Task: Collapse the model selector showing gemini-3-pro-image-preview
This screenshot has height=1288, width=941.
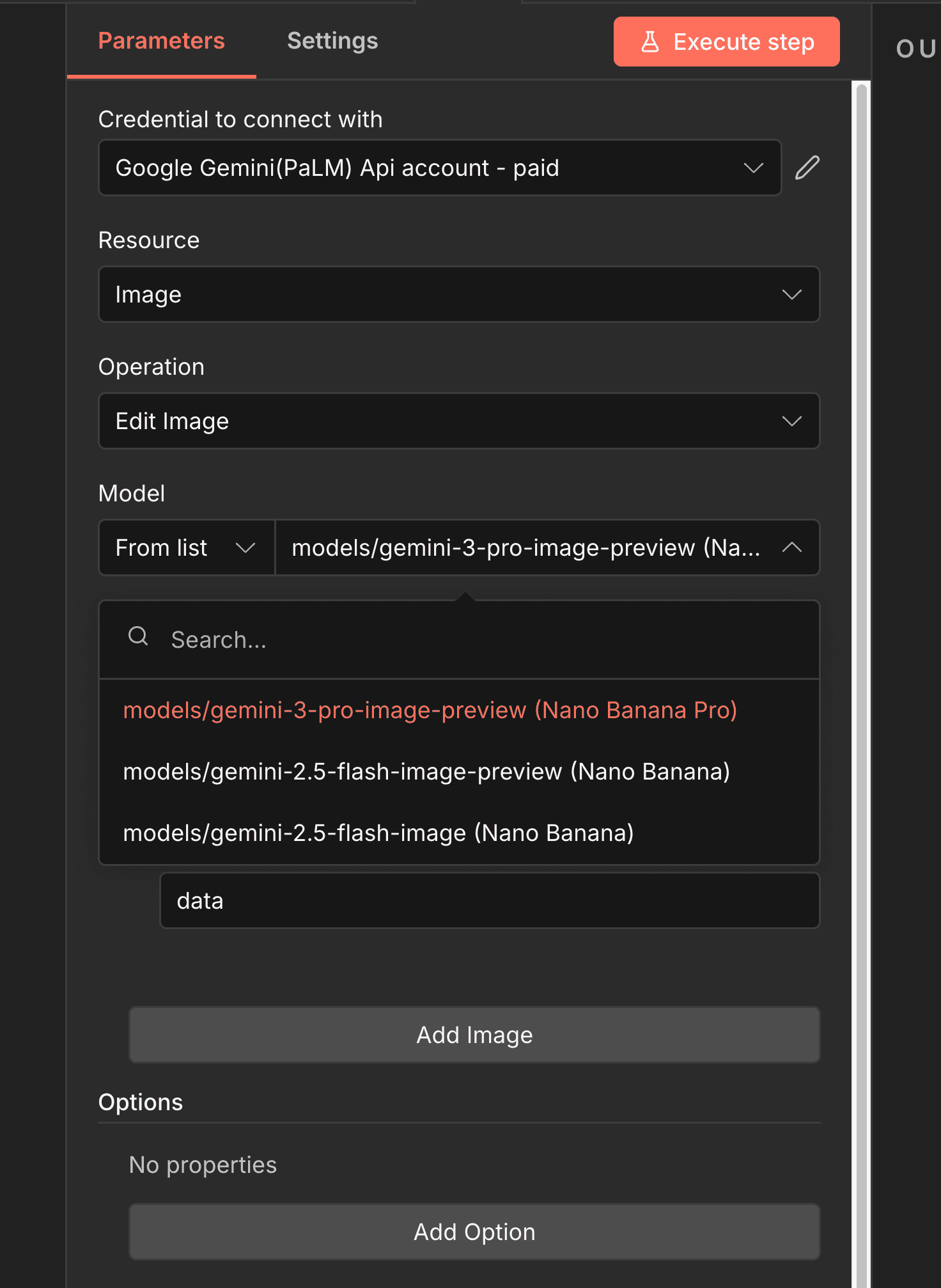Action: (x=547, y=547)
